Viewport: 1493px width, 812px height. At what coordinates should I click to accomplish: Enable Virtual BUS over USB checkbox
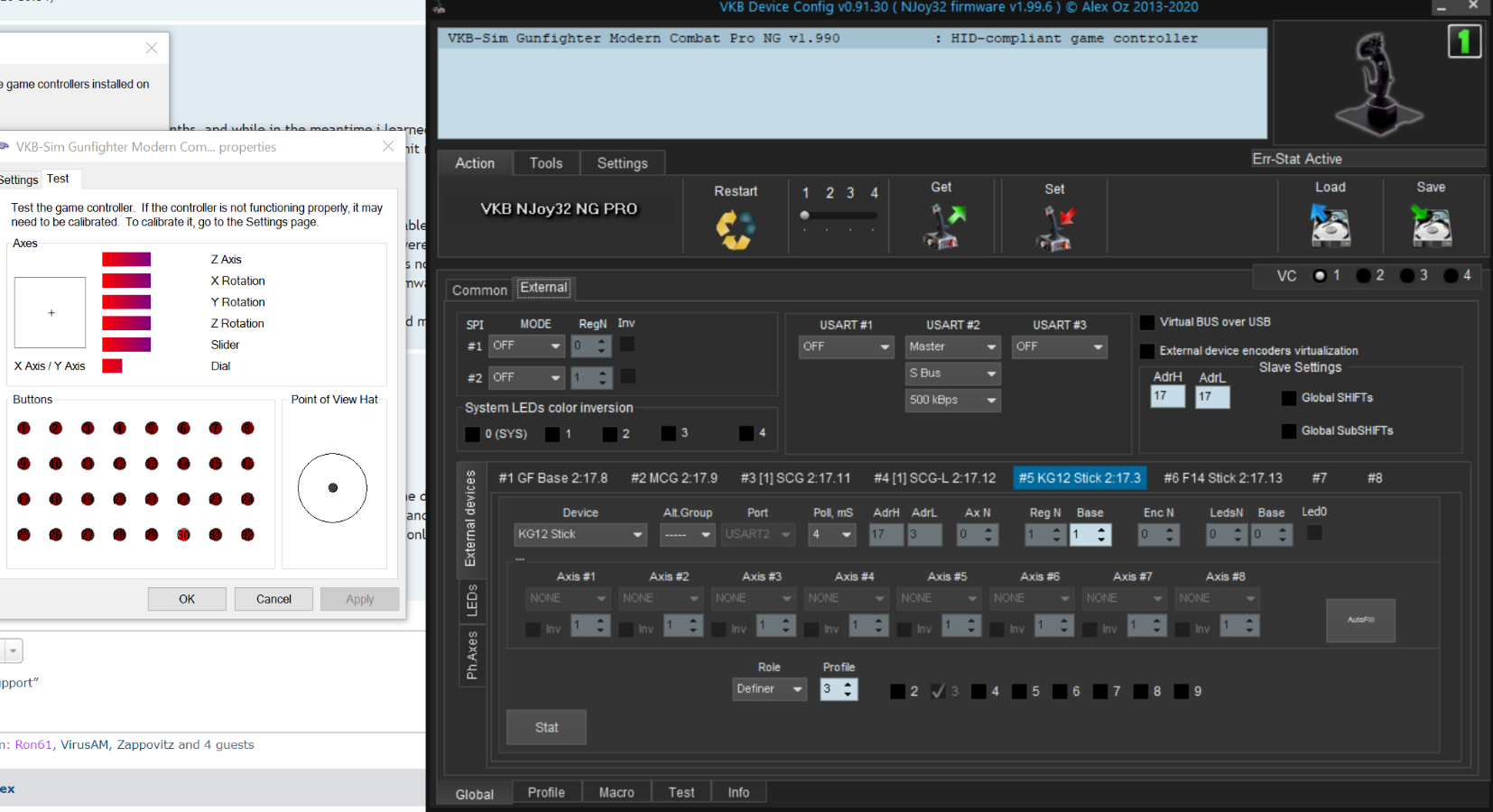tap(1147, 322)
